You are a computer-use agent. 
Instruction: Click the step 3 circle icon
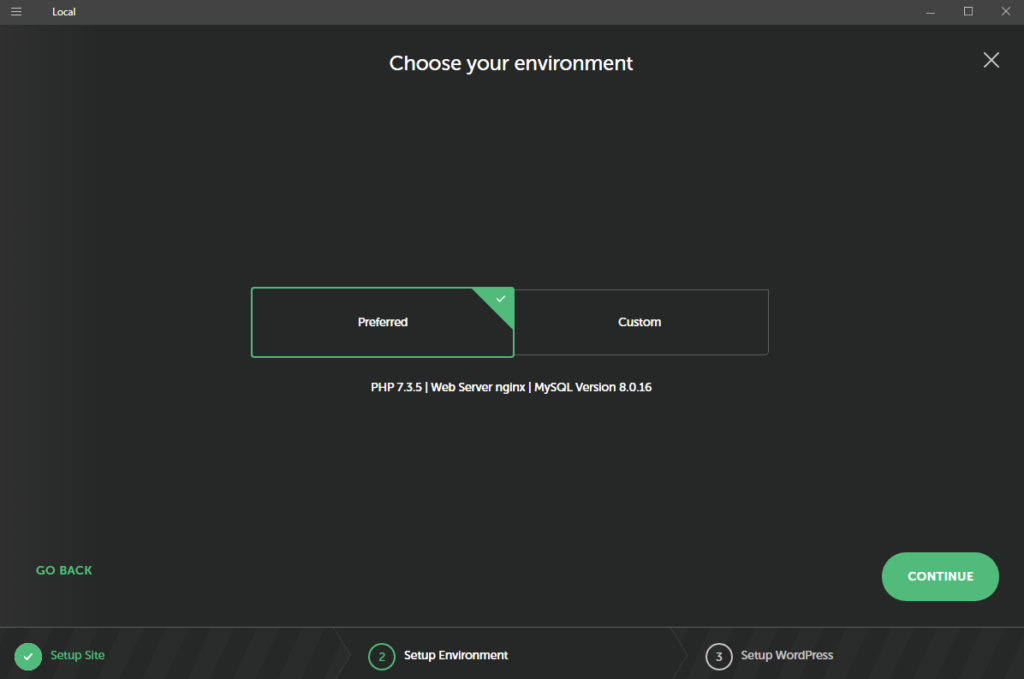718,656
